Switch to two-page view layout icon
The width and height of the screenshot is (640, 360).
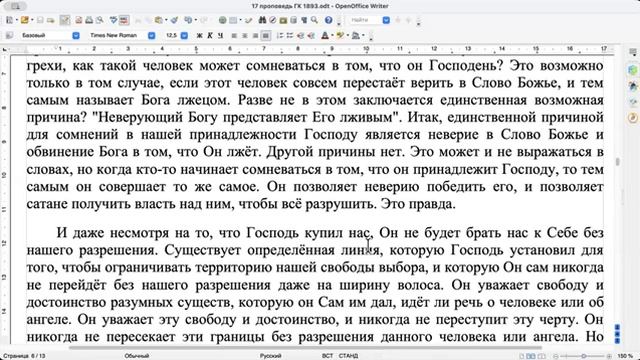click(x=531, y=356)
